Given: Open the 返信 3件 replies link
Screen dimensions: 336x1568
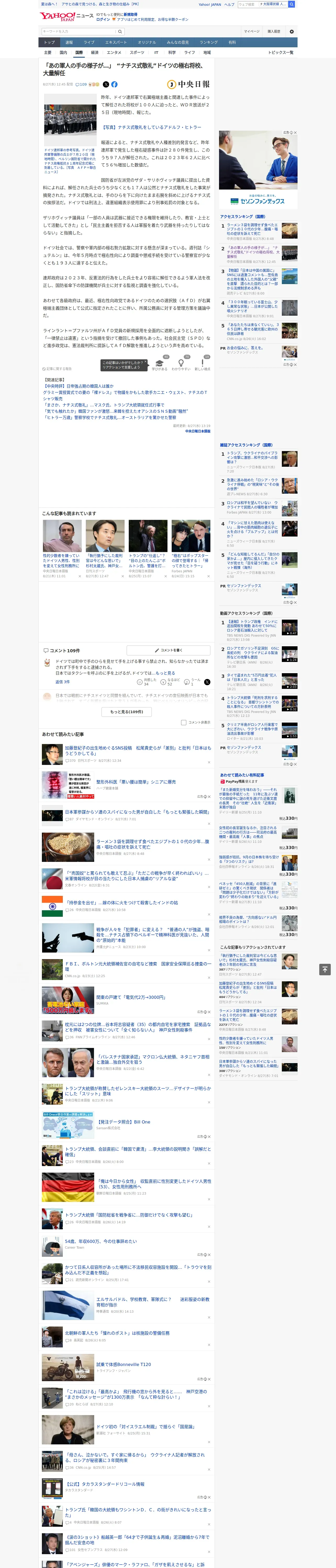Looking at the screenshot, I should tap(63, 682).
